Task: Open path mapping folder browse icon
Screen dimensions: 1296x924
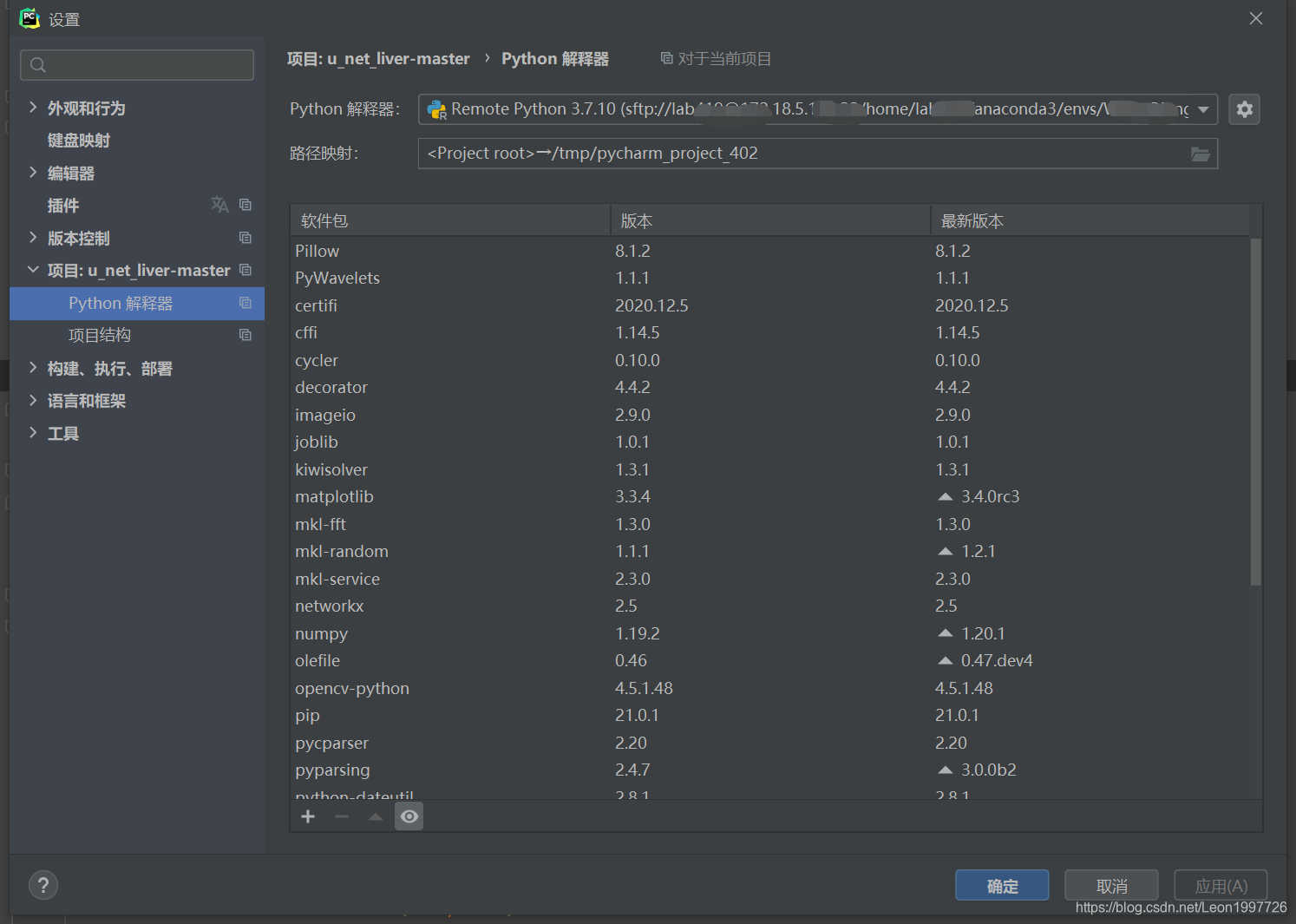Action: coord(1201,154)
